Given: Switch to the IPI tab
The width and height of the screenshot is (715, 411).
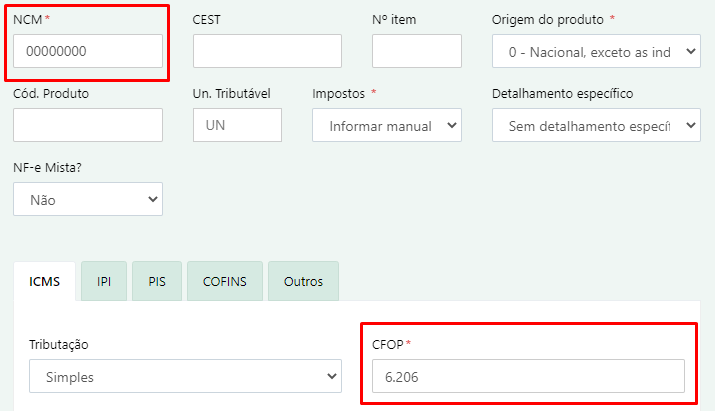Looking at the screenshot, I should pos(104,281).
